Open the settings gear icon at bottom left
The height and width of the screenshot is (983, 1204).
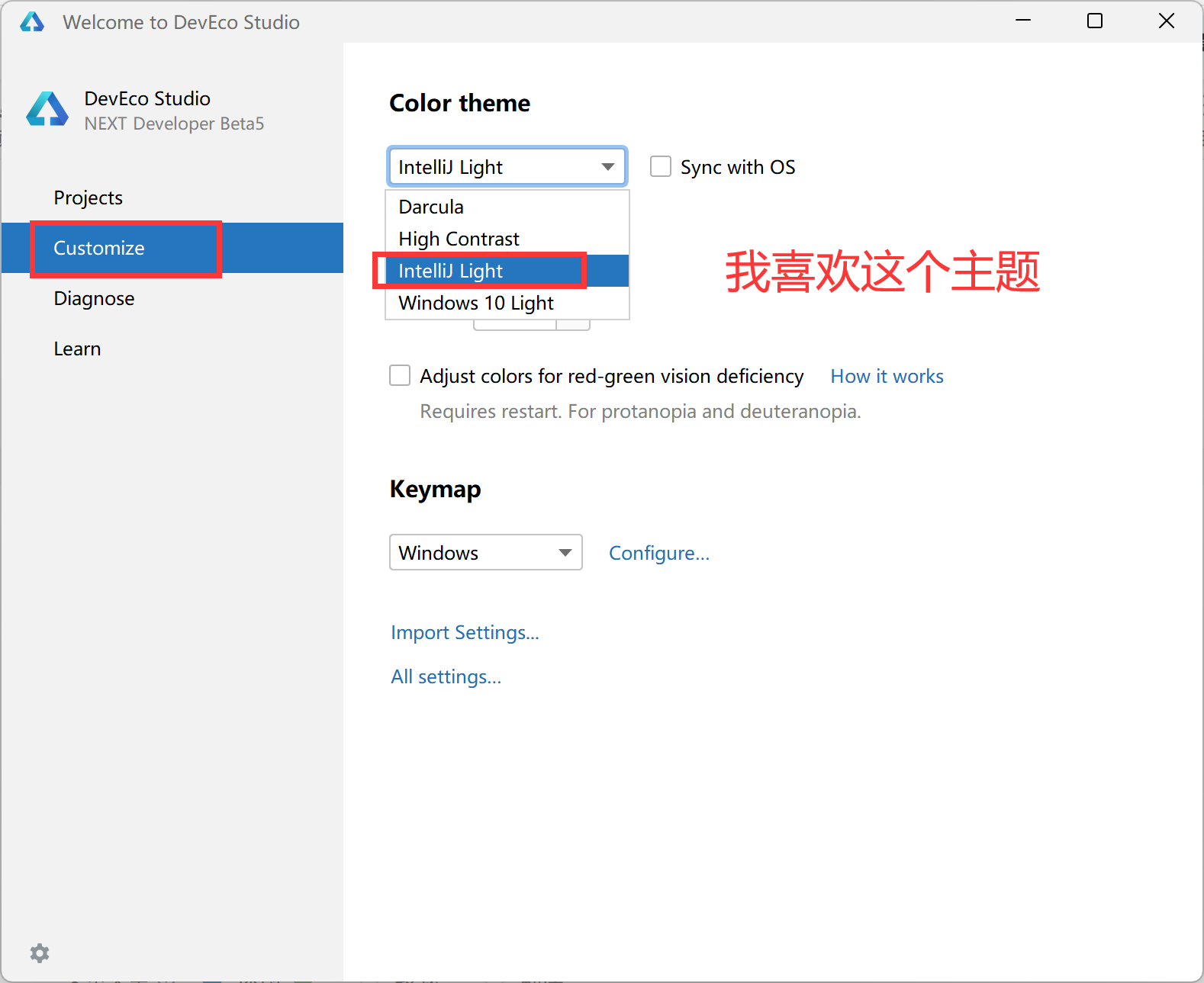pyautogui.click(x=40, y=952)
